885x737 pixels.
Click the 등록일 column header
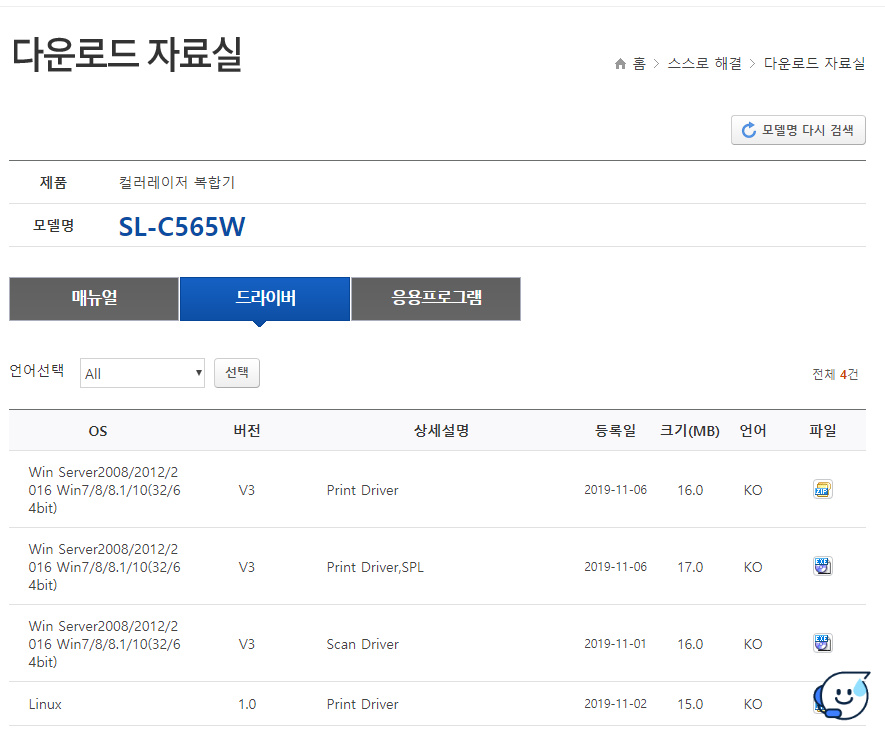(615, 431)
